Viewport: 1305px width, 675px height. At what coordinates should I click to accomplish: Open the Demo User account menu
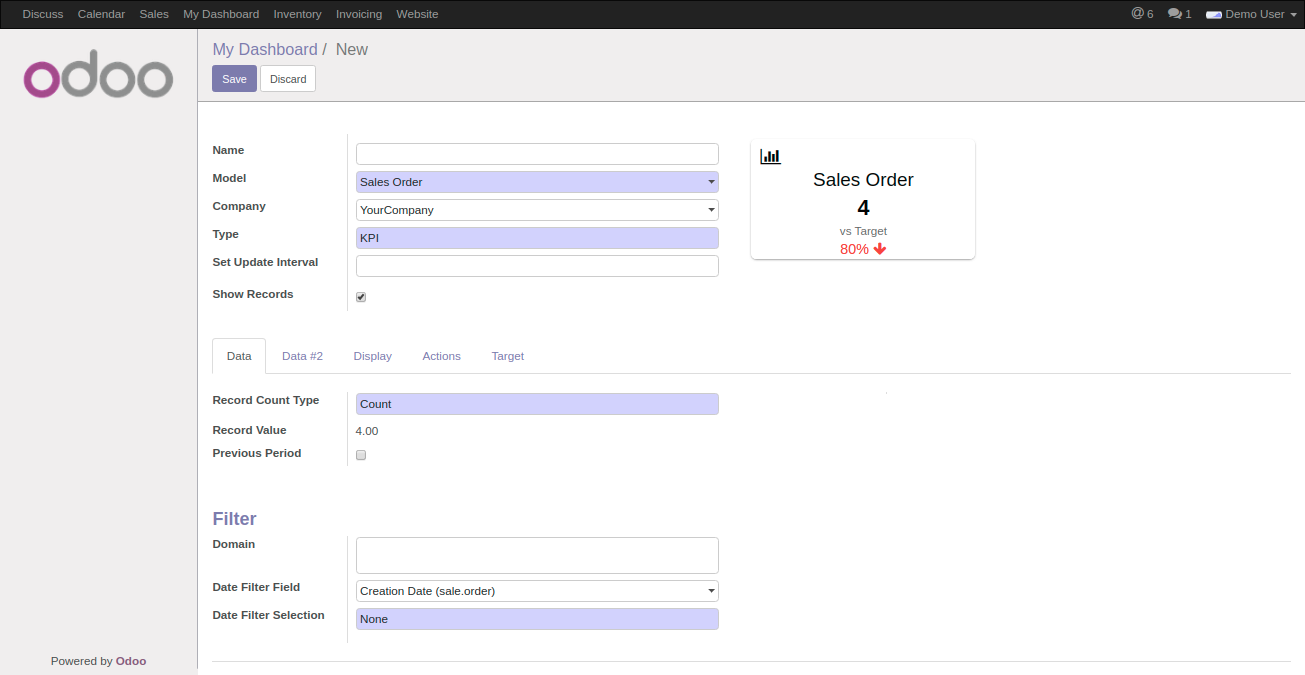pos(1251,14)
